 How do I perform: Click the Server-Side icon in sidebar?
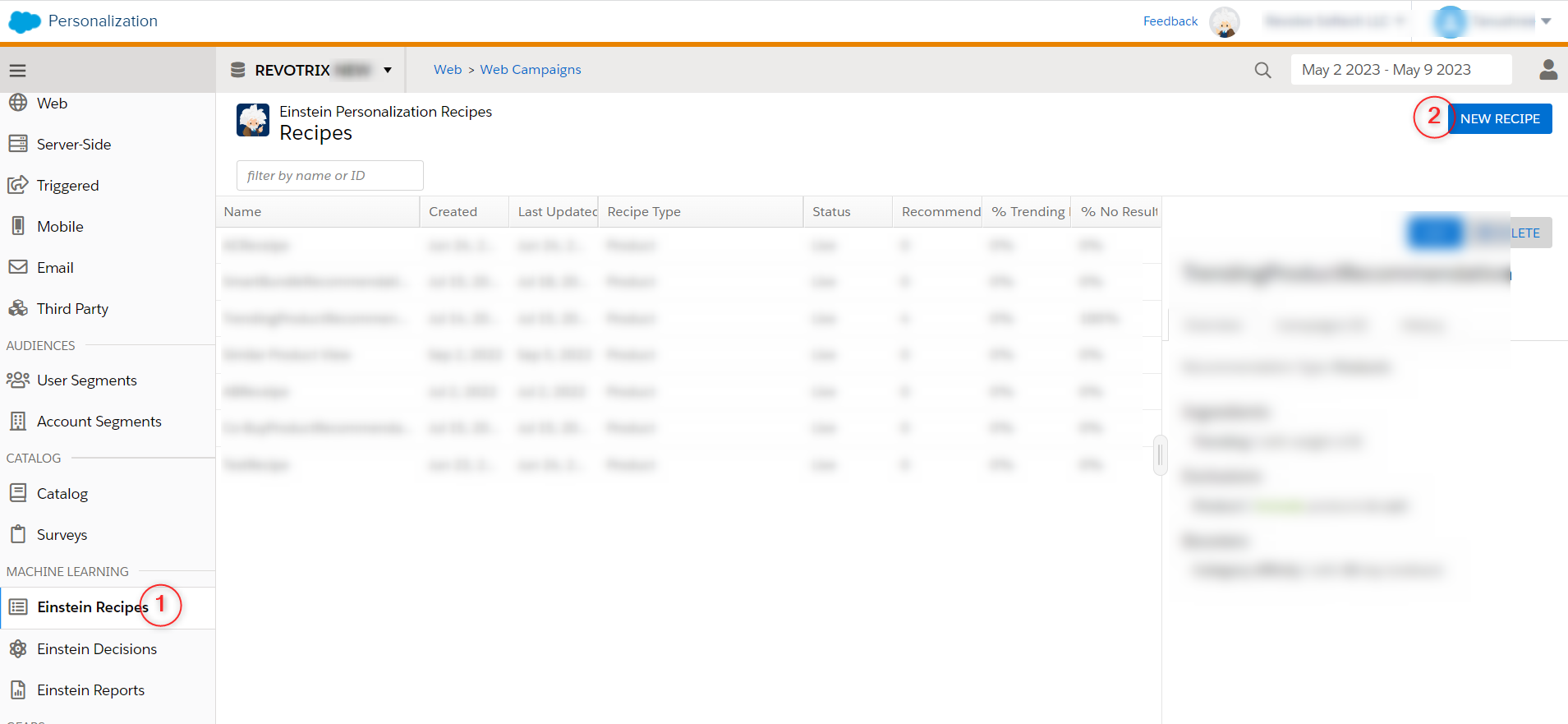click(x=18, y=144)
